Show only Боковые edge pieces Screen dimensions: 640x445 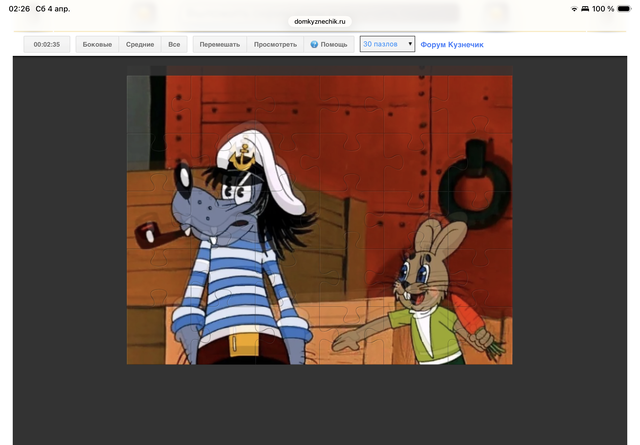[97, 45]
